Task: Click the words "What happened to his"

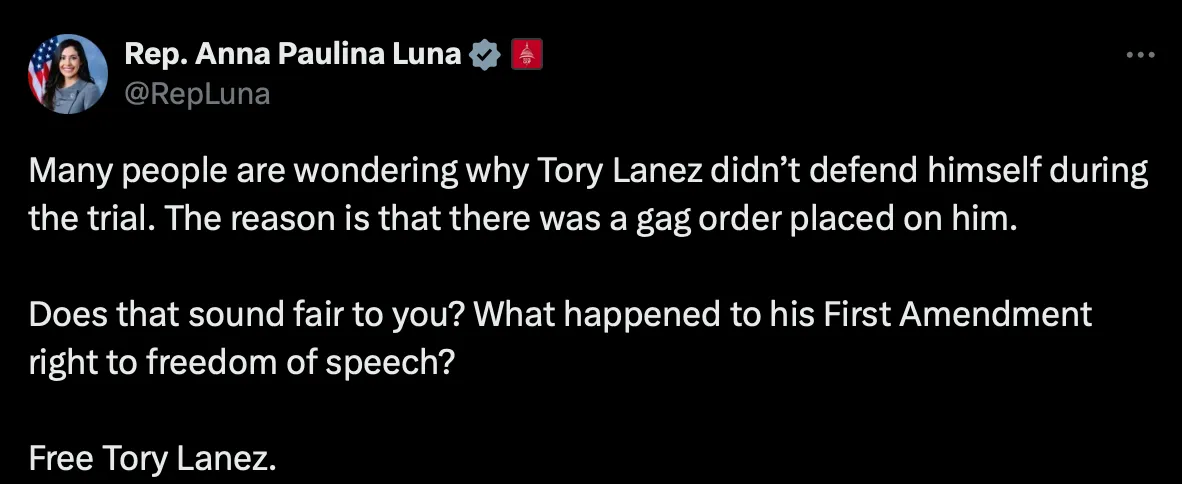Action: [647, 314]
